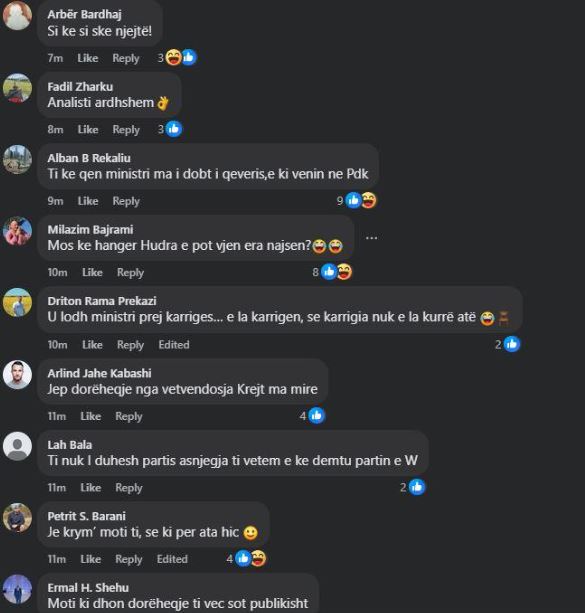Viewport: 585px width, 613px height.
Task: Like Arbër Bardhaj's comment
Action: coord(88,58)
